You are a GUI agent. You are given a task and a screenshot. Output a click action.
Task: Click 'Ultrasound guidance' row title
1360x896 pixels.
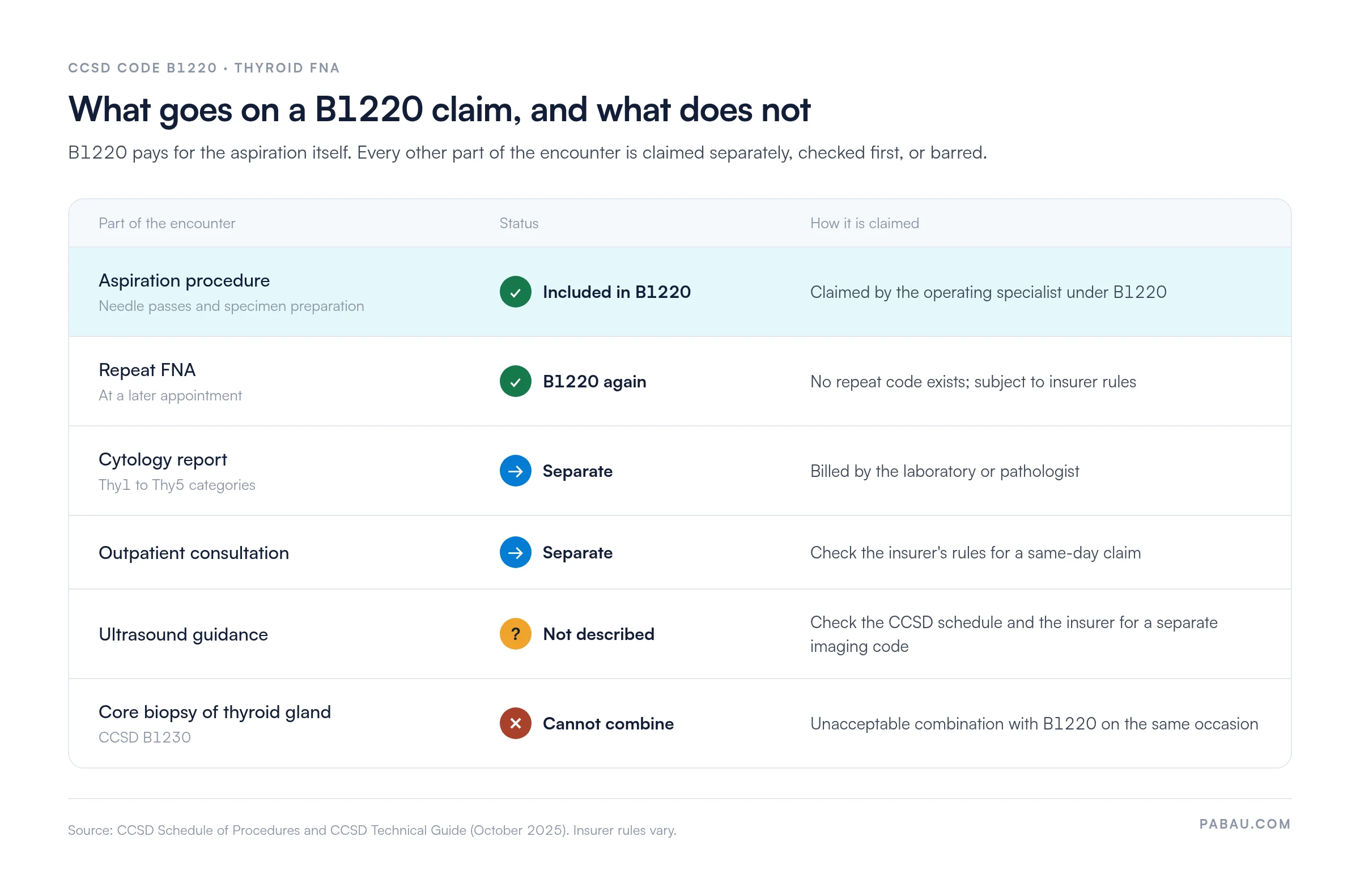coord(183,634)
